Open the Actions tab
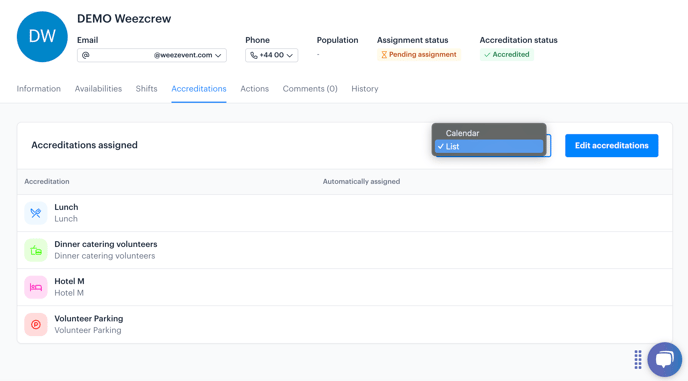This screenshot has width=688, height=381. (254, 89)
